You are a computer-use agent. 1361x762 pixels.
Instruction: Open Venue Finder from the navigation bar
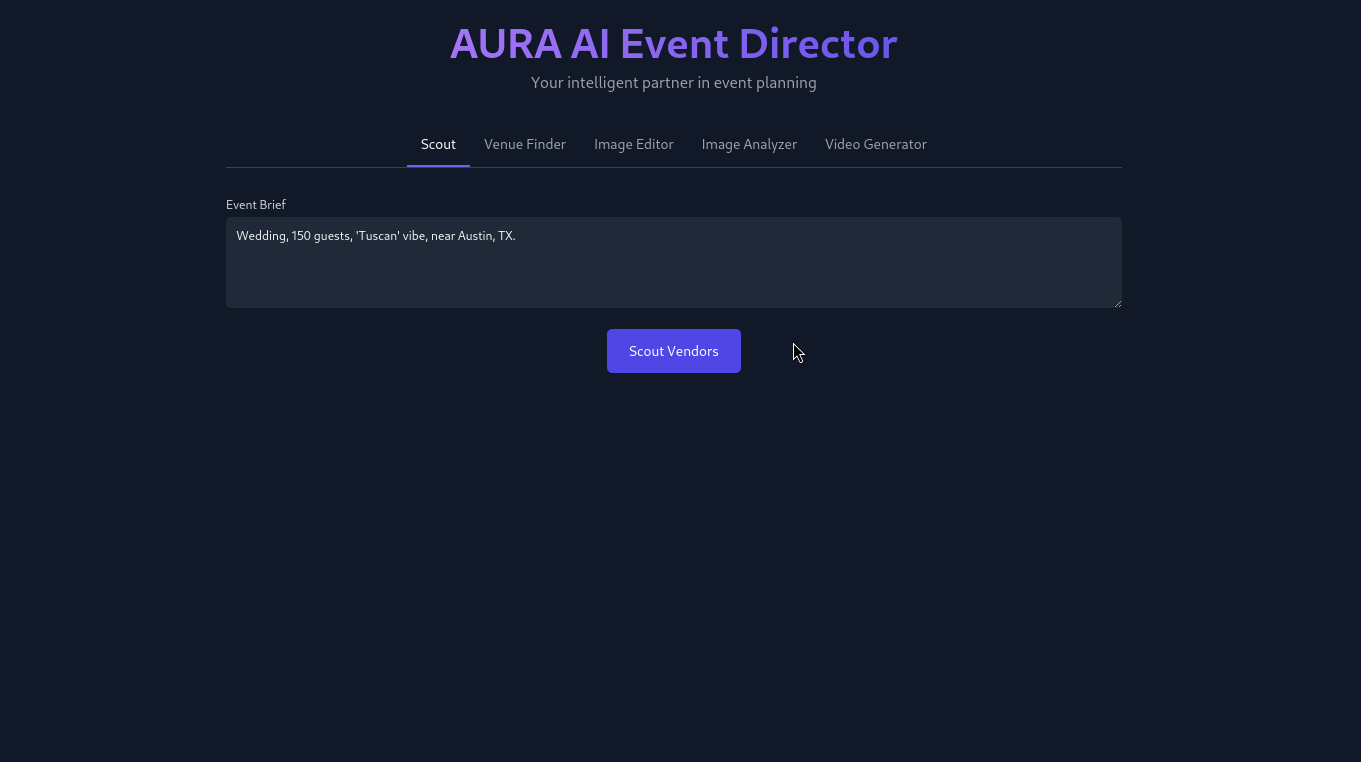pyautogui.click(x=525, y=144)
